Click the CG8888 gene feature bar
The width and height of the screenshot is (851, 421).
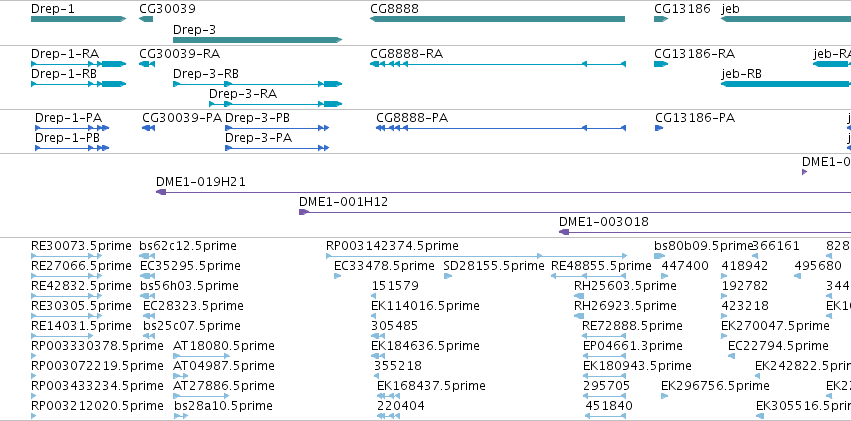click(x=497, y=19)
